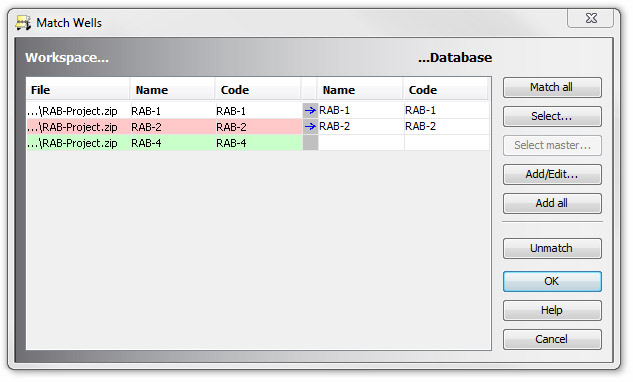633x382 pixels.
Task: Click workspace code cell RAB-4
Action: [259, 143]
